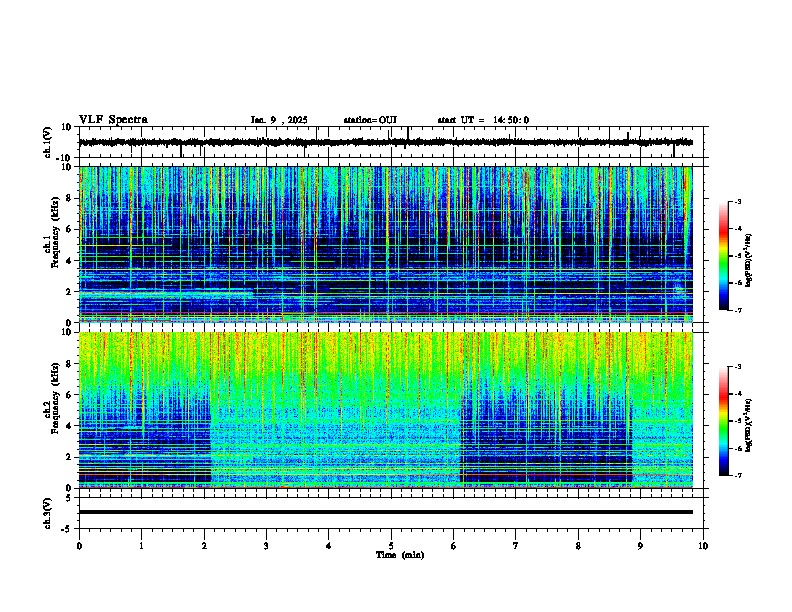Click tick label "10" on the Time axis
The height and width of the screenshot is (612, 792).
coord(703,546)
